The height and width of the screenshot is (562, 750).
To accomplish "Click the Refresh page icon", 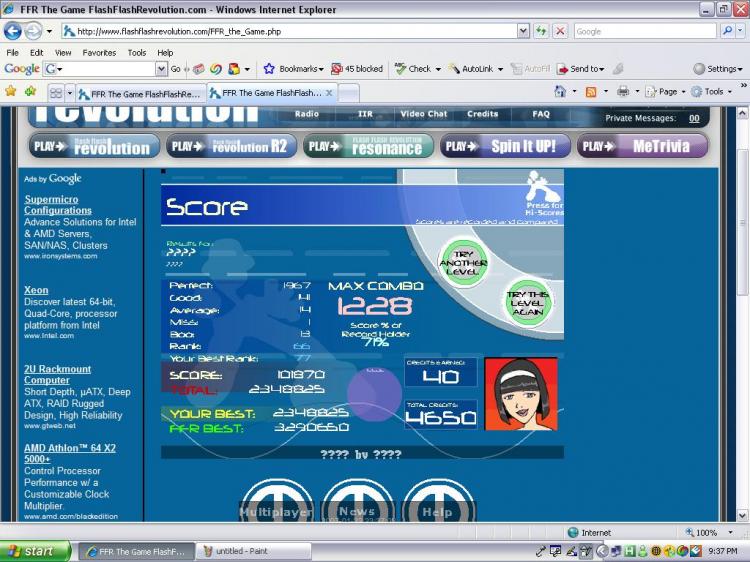I will point(541,31).
